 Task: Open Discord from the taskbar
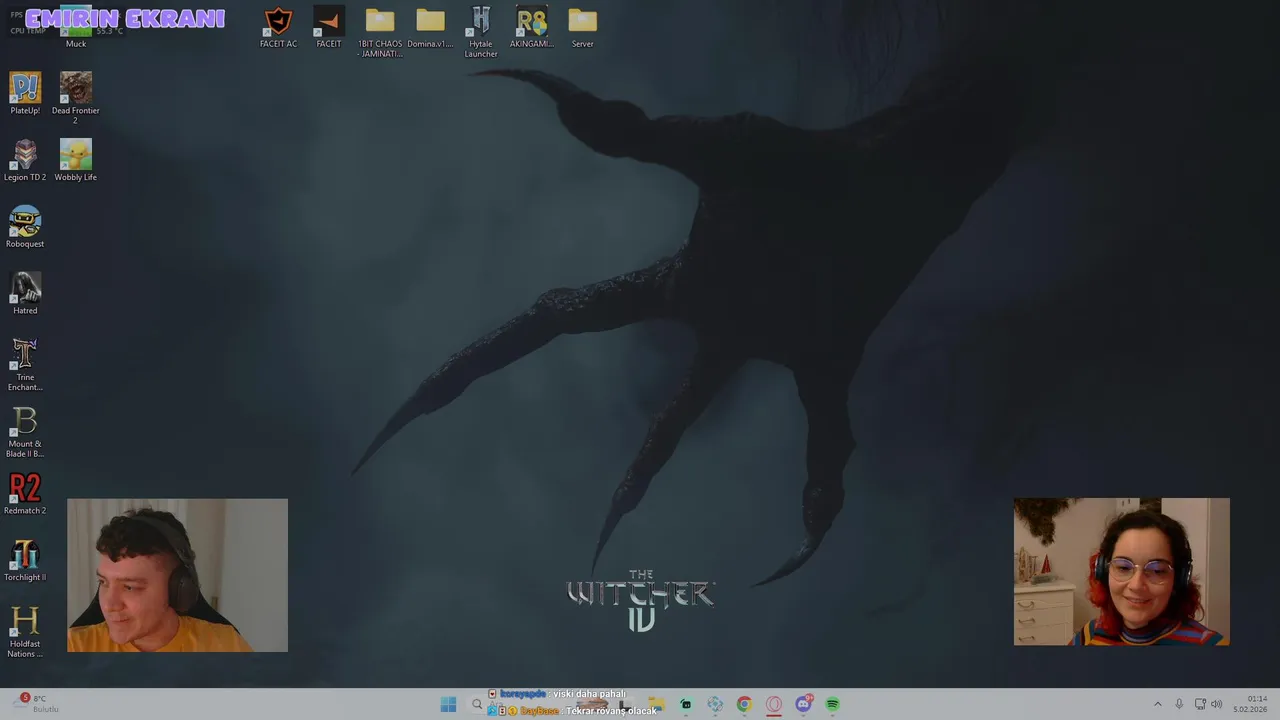pyautogui.click(x=803, y=705)
